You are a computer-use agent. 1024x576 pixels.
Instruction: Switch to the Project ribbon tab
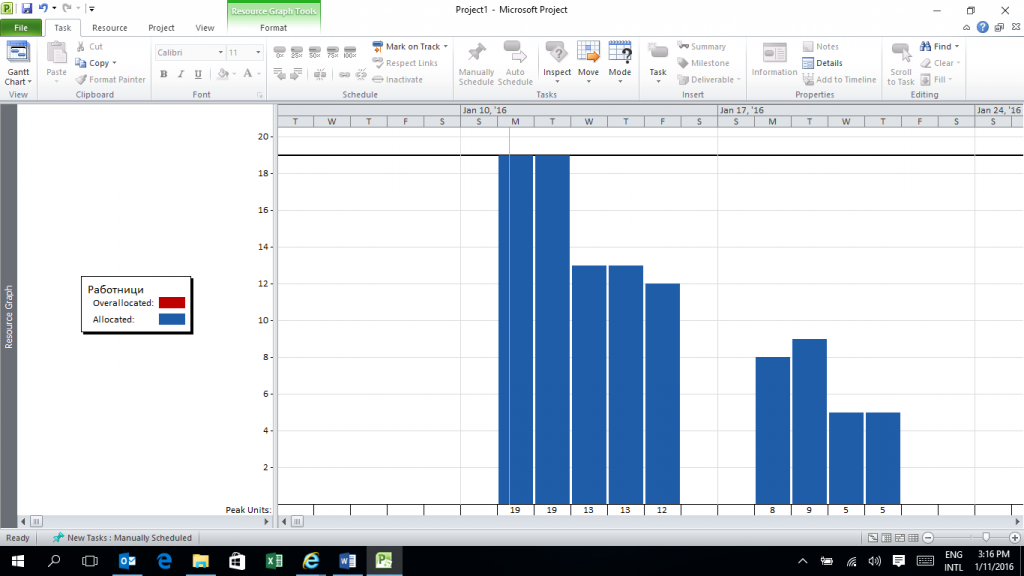pos(161,27)
